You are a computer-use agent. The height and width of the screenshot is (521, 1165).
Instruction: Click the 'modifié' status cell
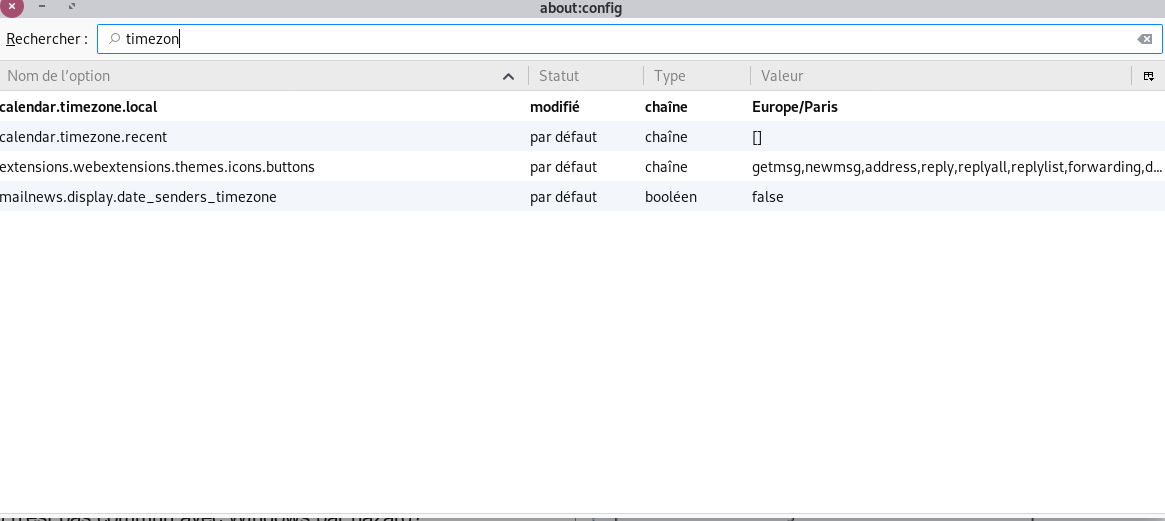click(555, 106)
